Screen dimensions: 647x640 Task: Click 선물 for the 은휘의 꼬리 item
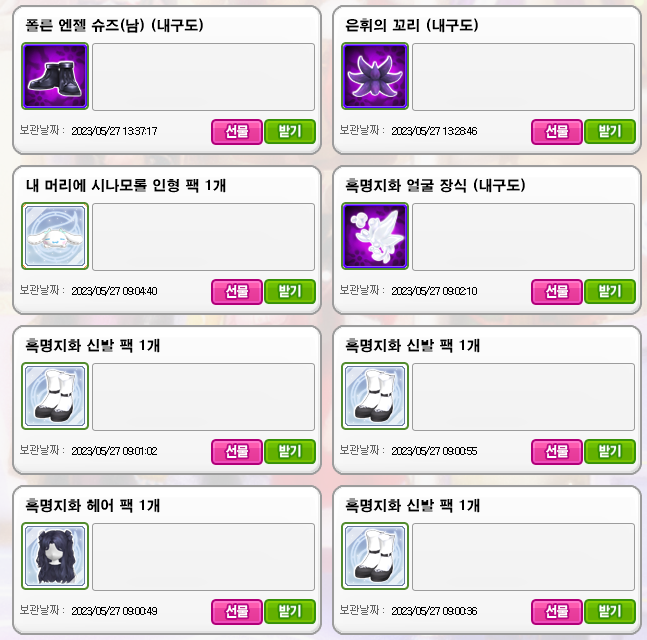pyautogui.click(x=557, y=132)
